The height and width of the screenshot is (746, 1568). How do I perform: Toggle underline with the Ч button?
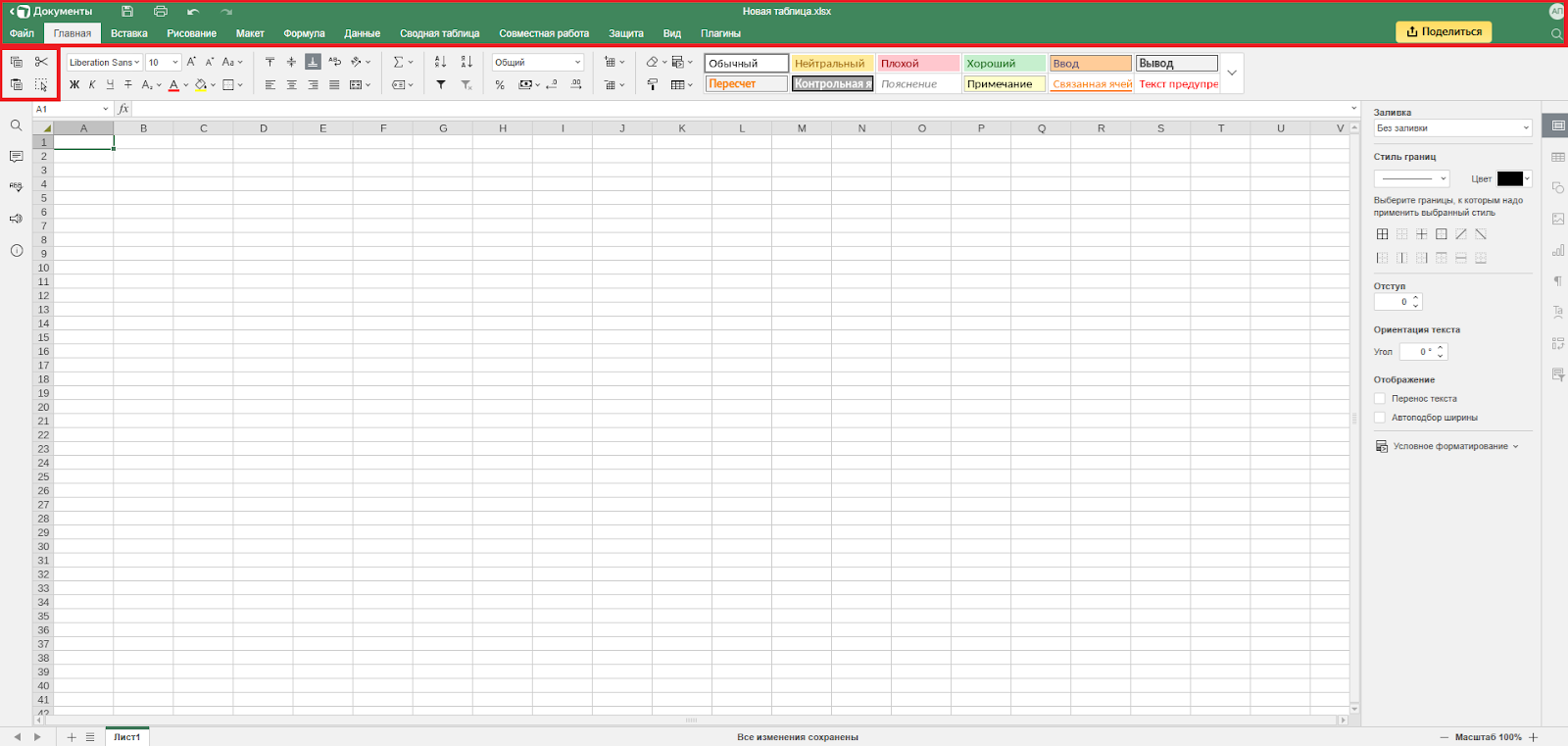110,85
